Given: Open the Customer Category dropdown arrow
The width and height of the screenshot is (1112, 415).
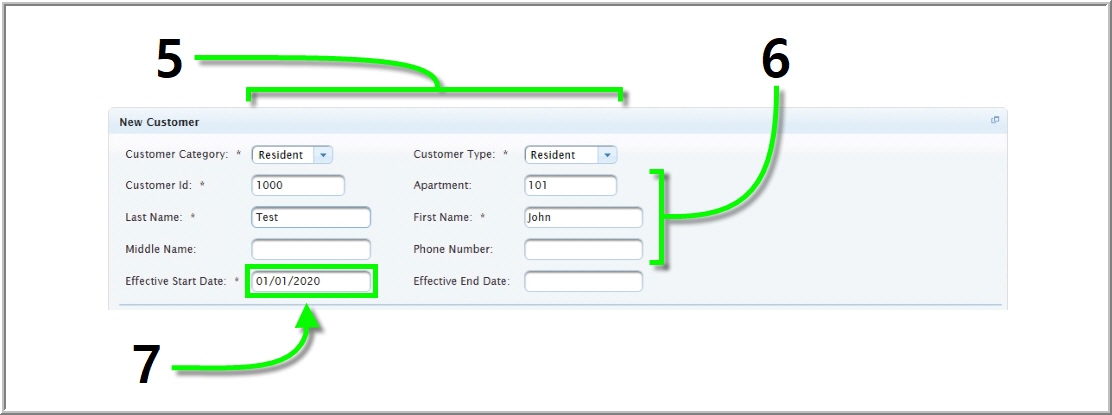Looking at the screenshot, I should pos(322,155).
